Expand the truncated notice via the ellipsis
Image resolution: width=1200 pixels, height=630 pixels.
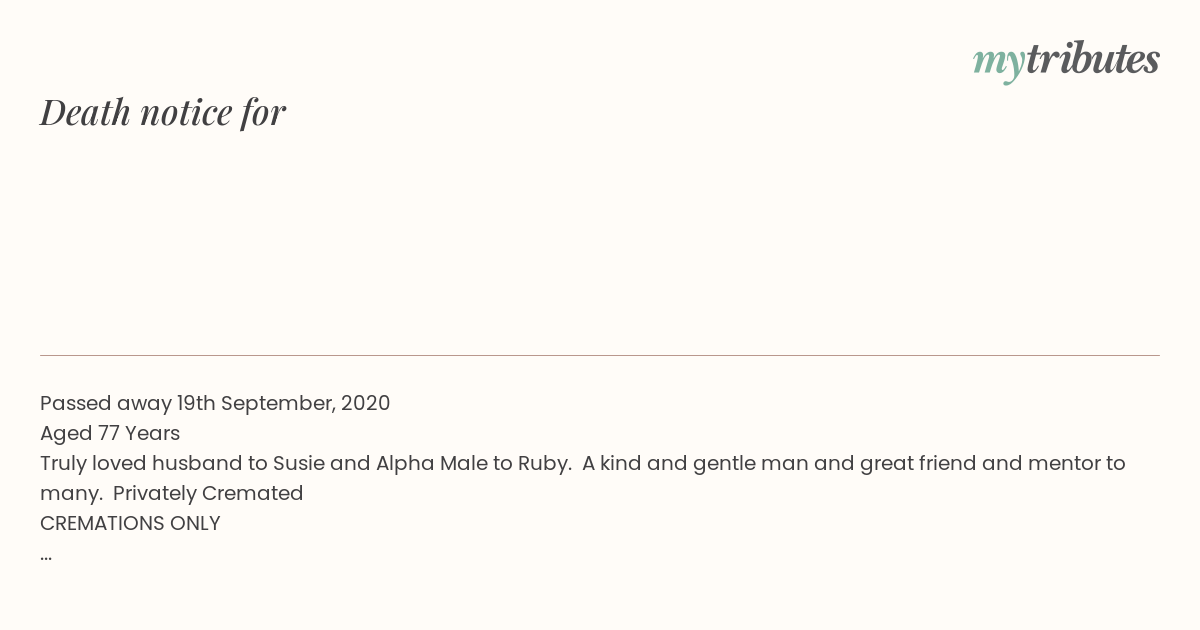click(x=46, y=556)
